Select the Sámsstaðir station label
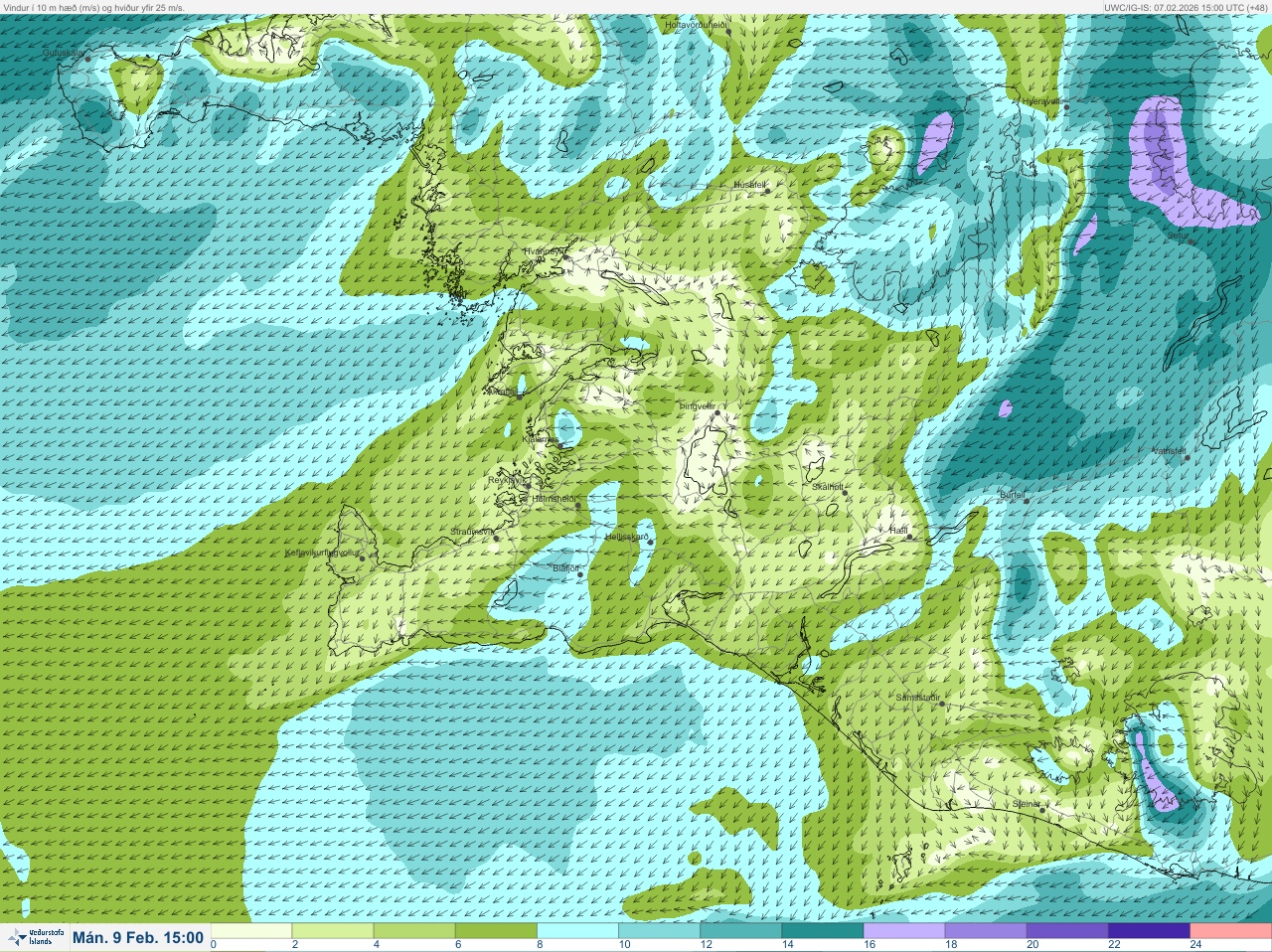Viewport: 1272px width, 952px height. [x=916, y=699]
